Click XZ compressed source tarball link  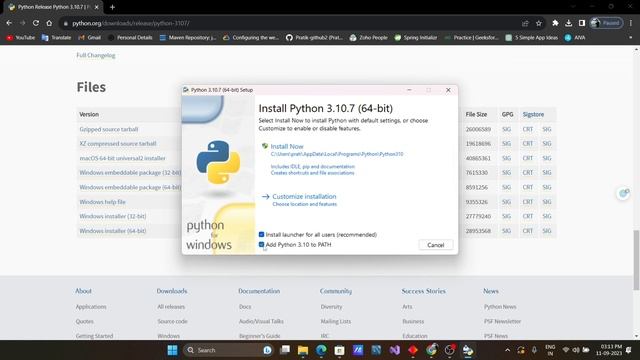pos(118,144)
